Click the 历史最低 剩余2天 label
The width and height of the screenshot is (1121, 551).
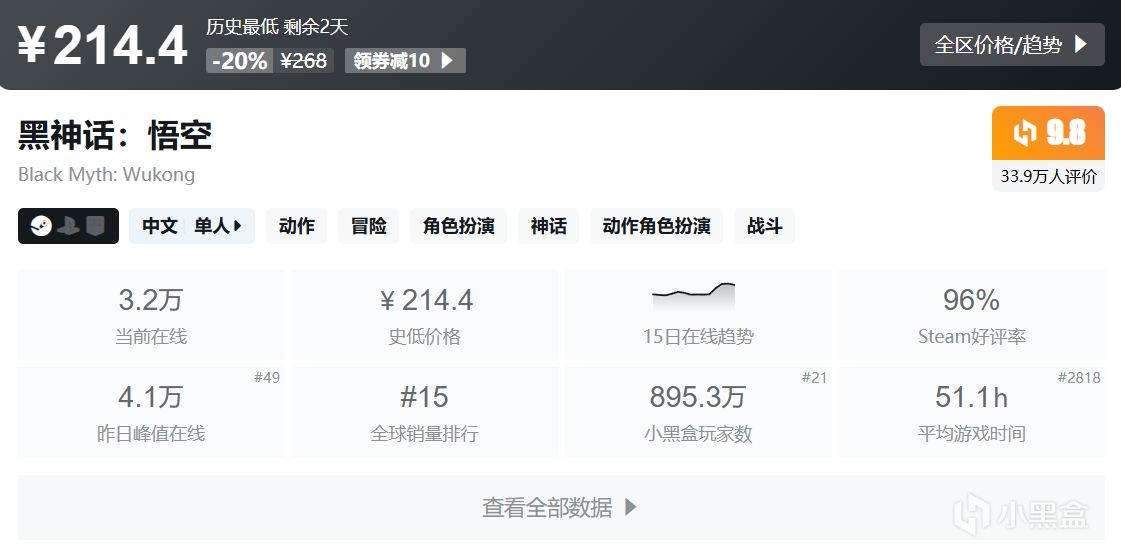(x=277, y=27)
